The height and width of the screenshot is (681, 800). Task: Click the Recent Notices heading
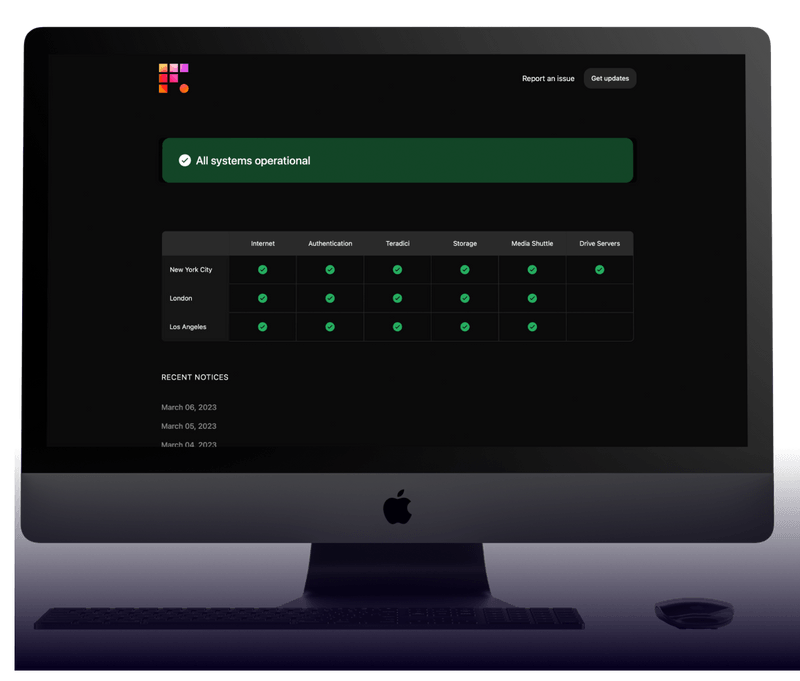click(195, 377)
